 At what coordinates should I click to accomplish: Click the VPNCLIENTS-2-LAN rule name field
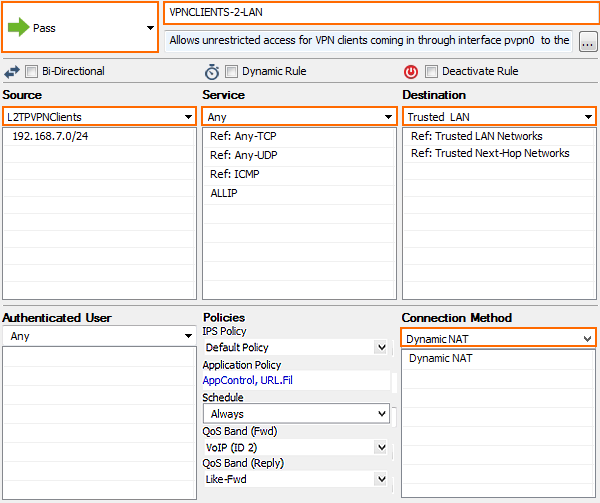coord(381,13)
